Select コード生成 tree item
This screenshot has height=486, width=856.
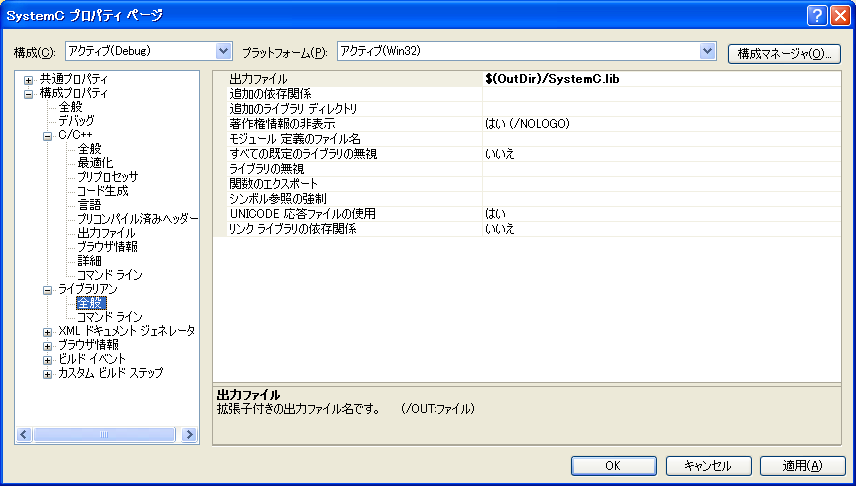(x=103, y=191)
